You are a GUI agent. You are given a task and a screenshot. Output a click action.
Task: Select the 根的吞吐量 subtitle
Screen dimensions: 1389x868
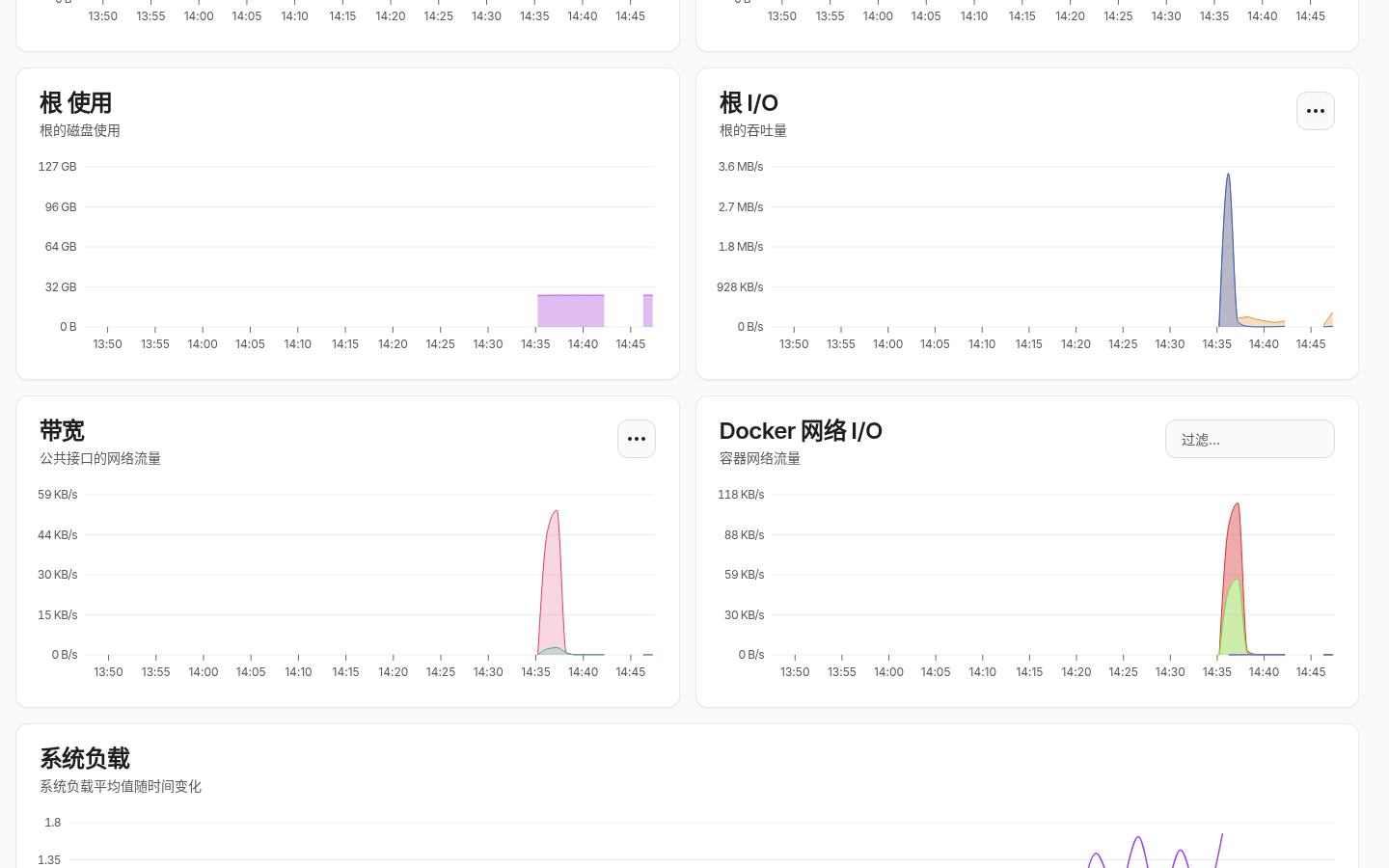tap(753, 130)
